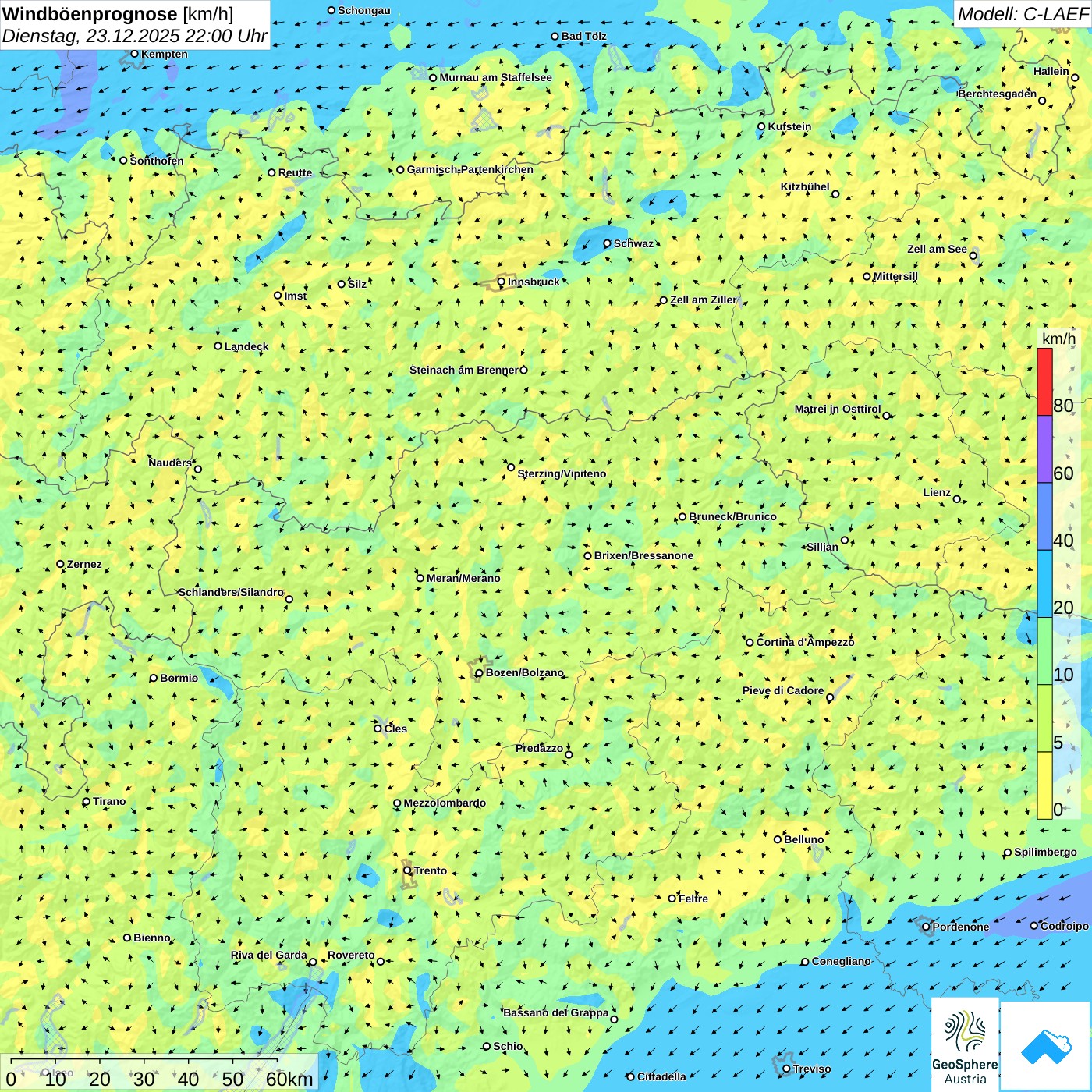Click the Predazzo label

click(539, 748)
